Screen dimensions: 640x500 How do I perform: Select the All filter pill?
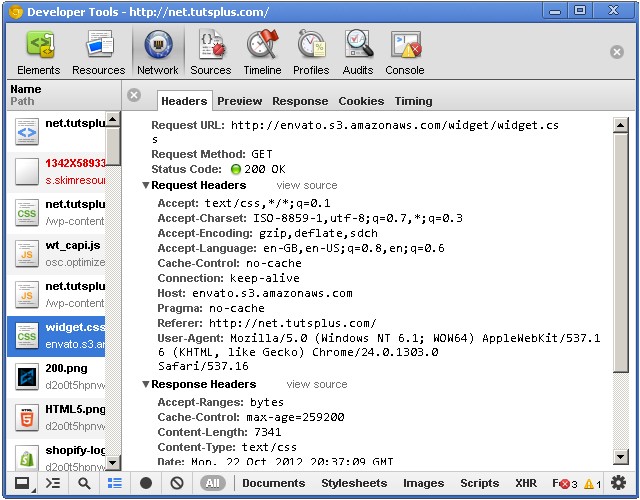point(213,483)
